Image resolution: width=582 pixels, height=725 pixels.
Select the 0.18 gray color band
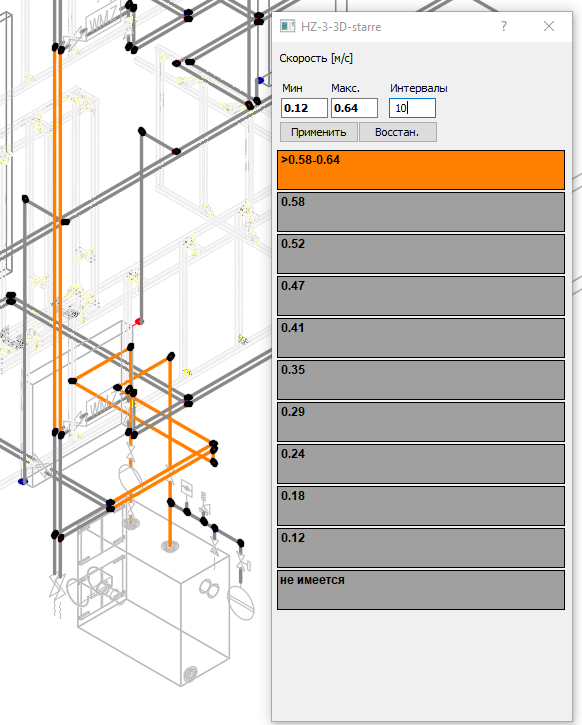(x=421, y=506)
